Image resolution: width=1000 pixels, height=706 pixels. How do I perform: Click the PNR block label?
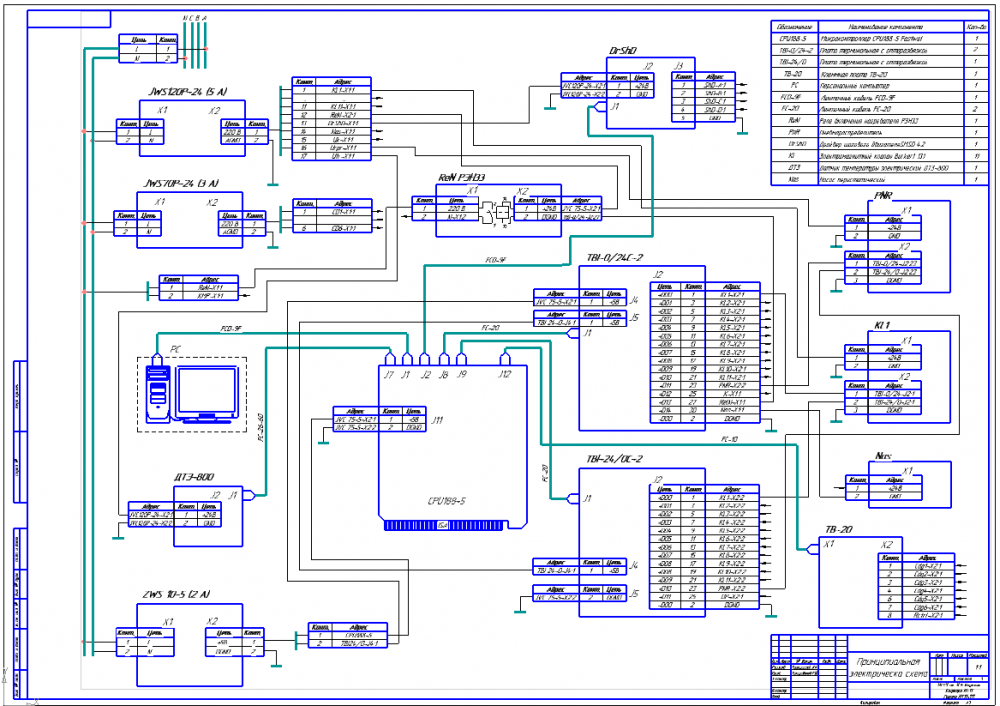(883, 195)
